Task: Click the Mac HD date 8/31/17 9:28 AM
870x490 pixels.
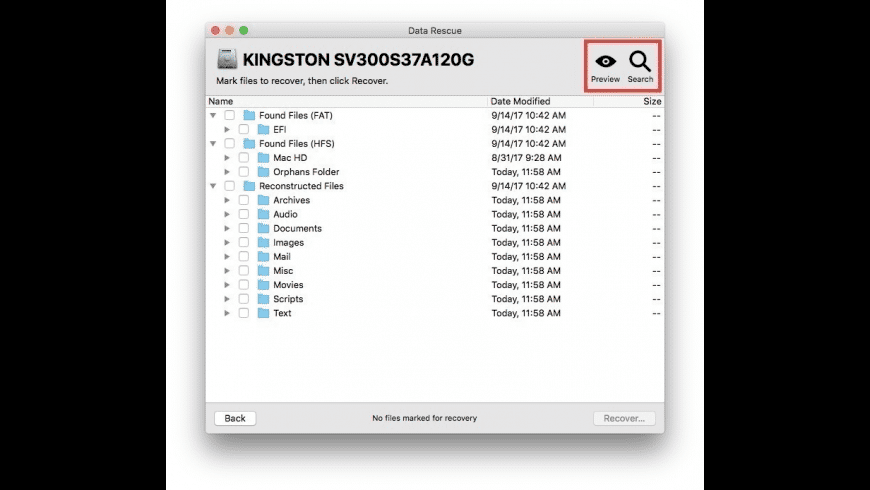Action: (526, 158)
